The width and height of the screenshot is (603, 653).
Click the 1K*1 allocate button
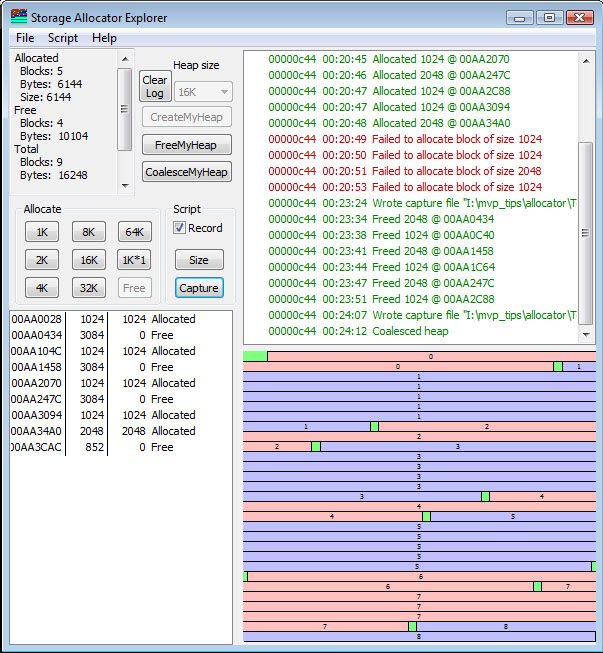(134, 260)
